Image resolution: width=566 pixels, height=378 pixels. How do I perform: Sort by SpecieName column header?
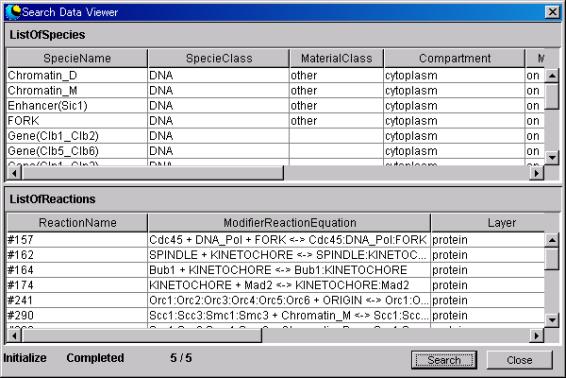[x=77, y=58]
